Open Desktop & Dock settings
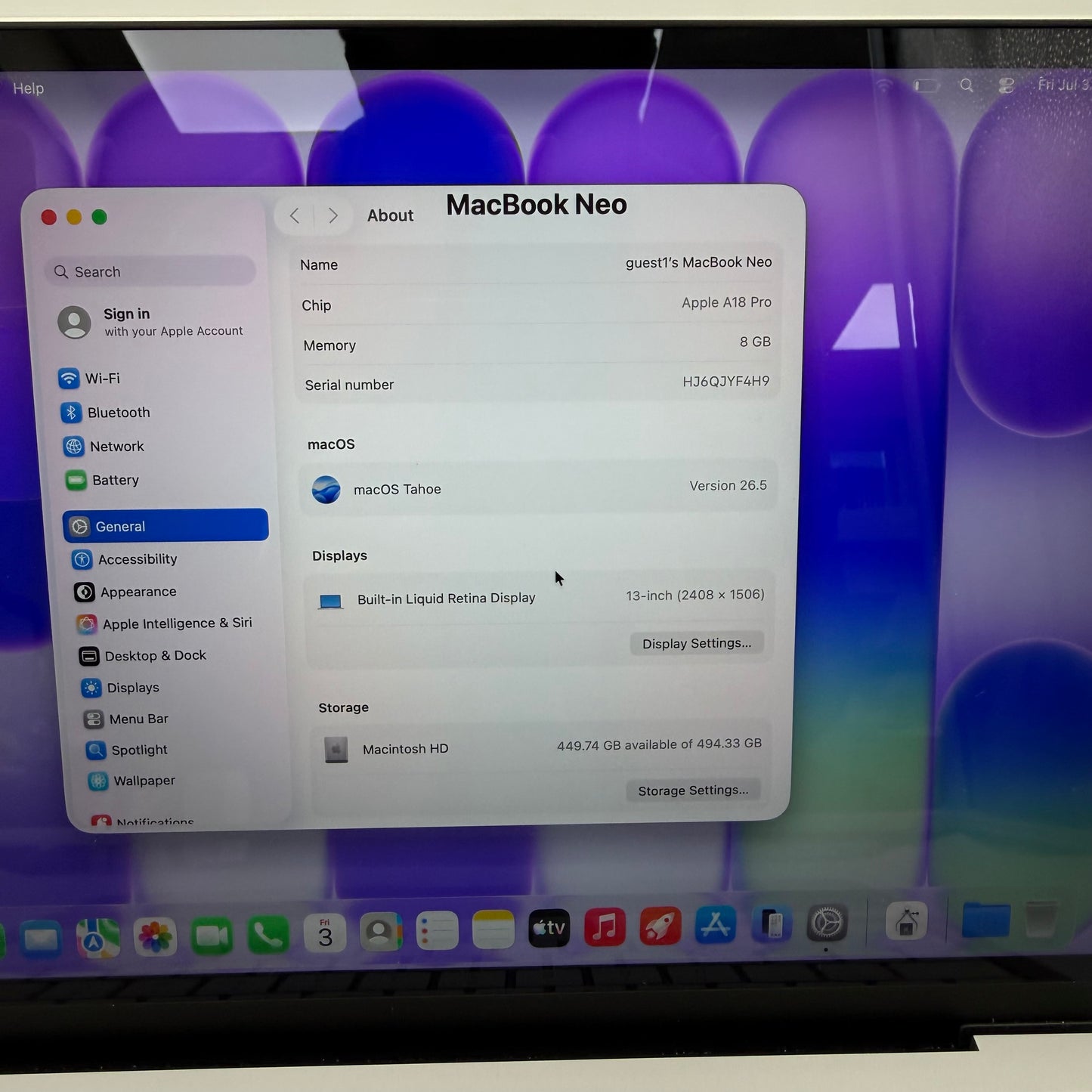Image resolution: width=1092 pixels, height=1092 pixels. click(142, 655)
